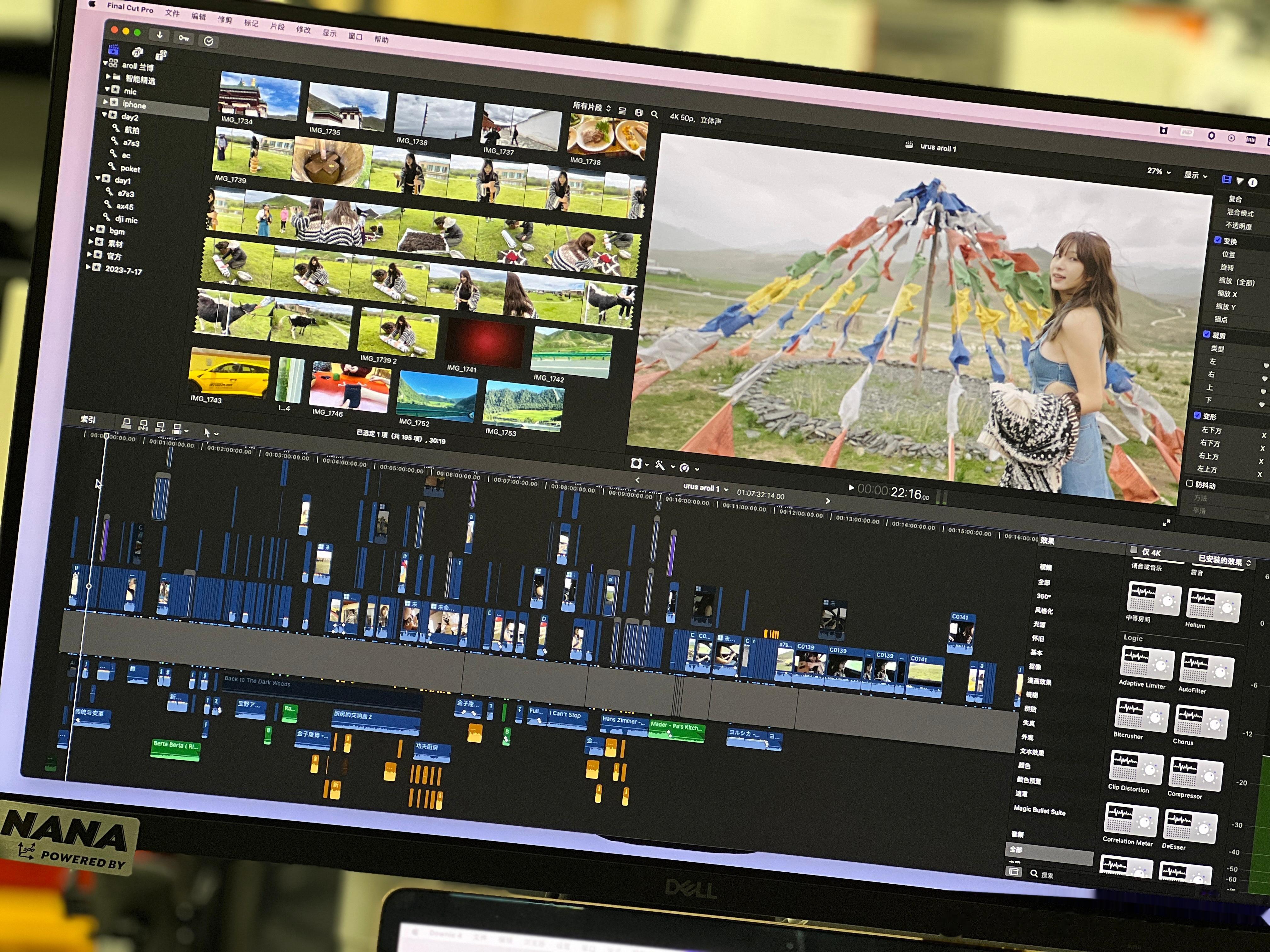
Task: Open the video inspector filmstrip icon
Action: point(1226,180)
